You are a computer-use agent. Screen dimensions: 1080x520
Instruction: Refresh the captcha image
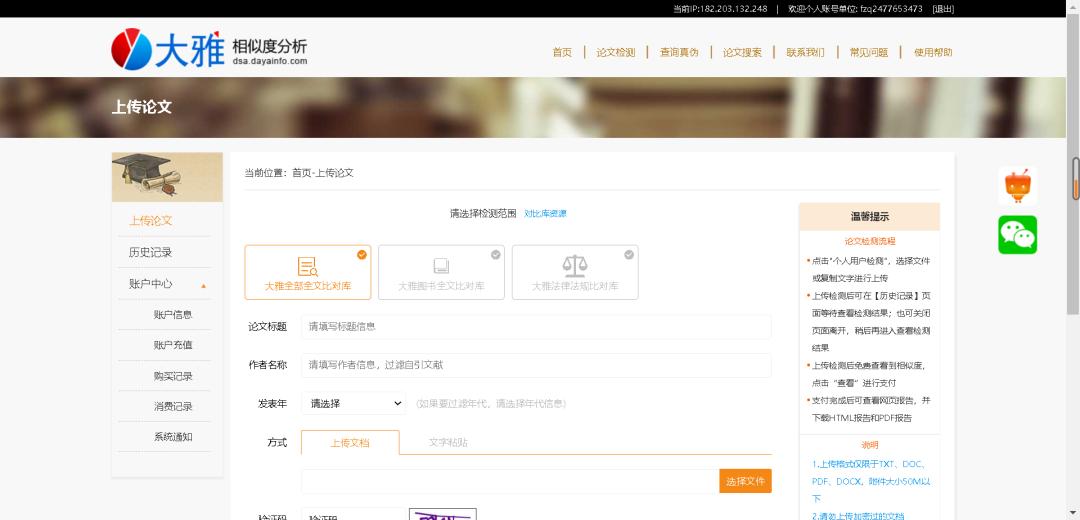click(442, 514)
